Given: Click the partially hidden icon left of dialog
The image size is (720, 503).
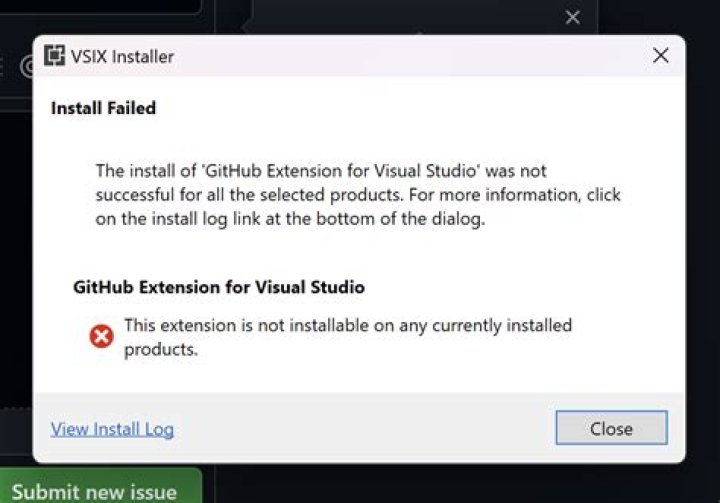Looking at the screenshot, I should (x=25, y=66).
